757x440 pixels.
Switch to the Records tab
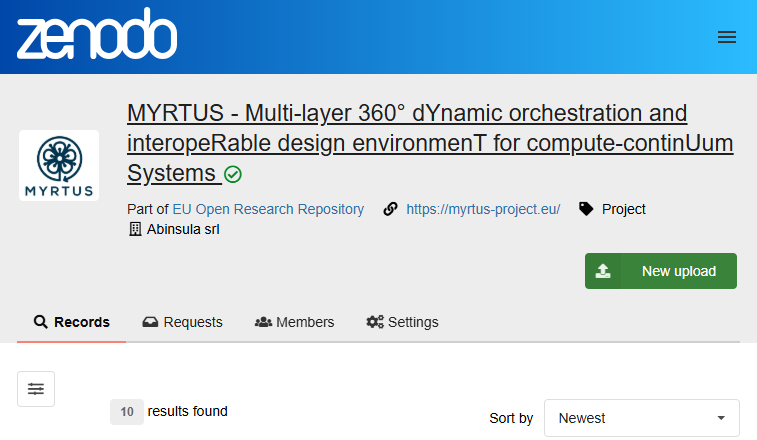72,322
